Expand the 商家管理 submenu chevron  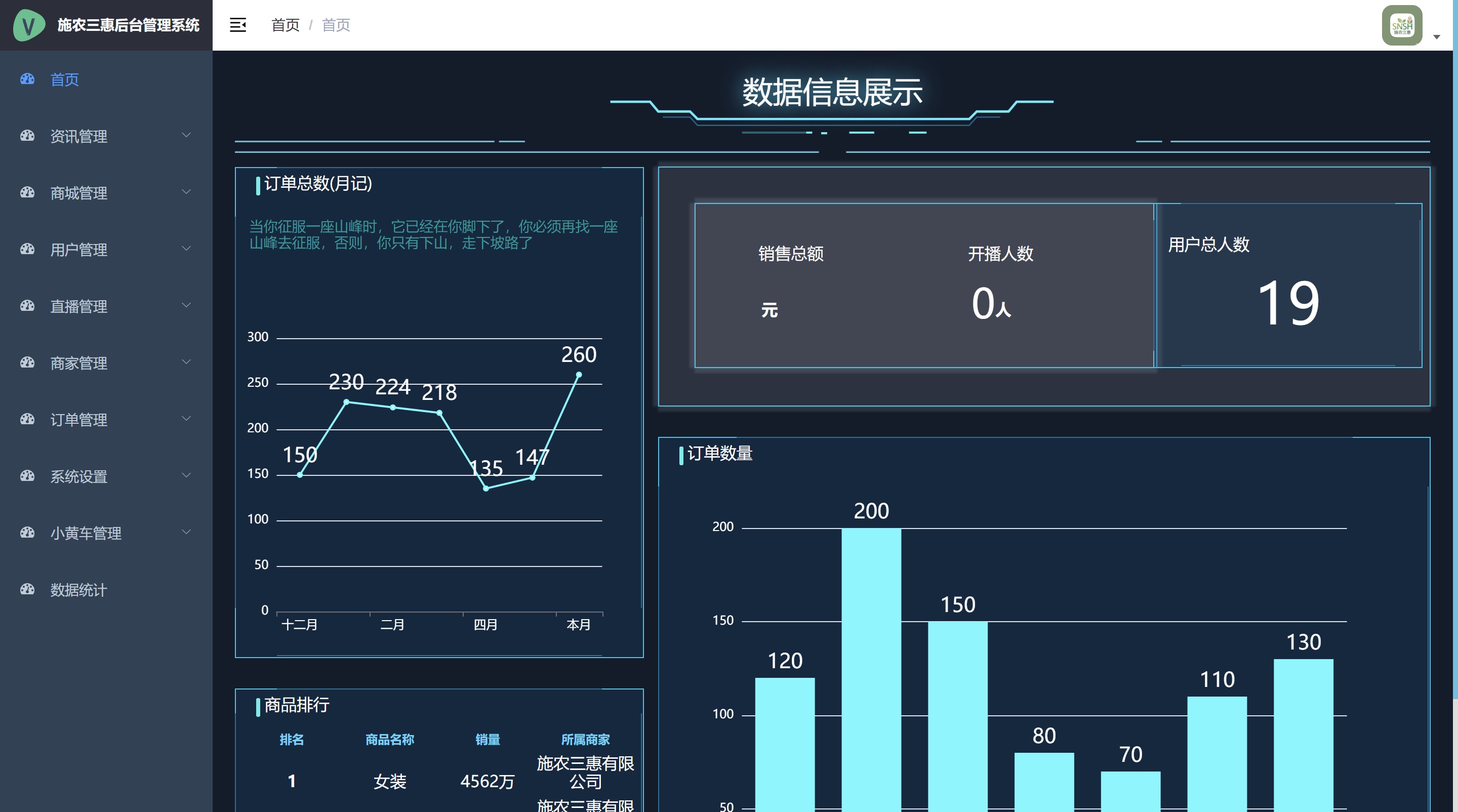pos(186,362)
